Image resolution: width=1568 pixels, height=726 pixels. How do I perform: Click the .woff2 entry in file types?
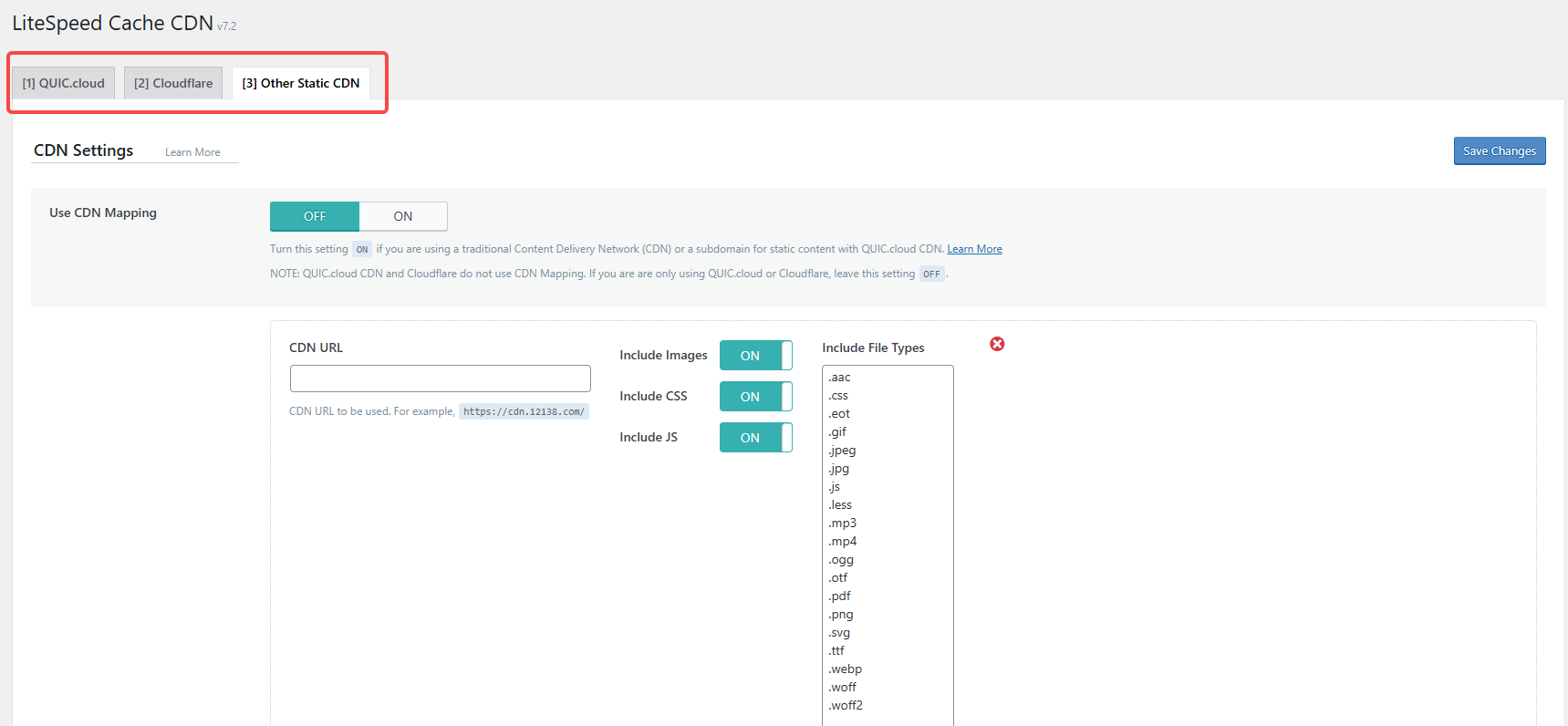coord(846,706)
